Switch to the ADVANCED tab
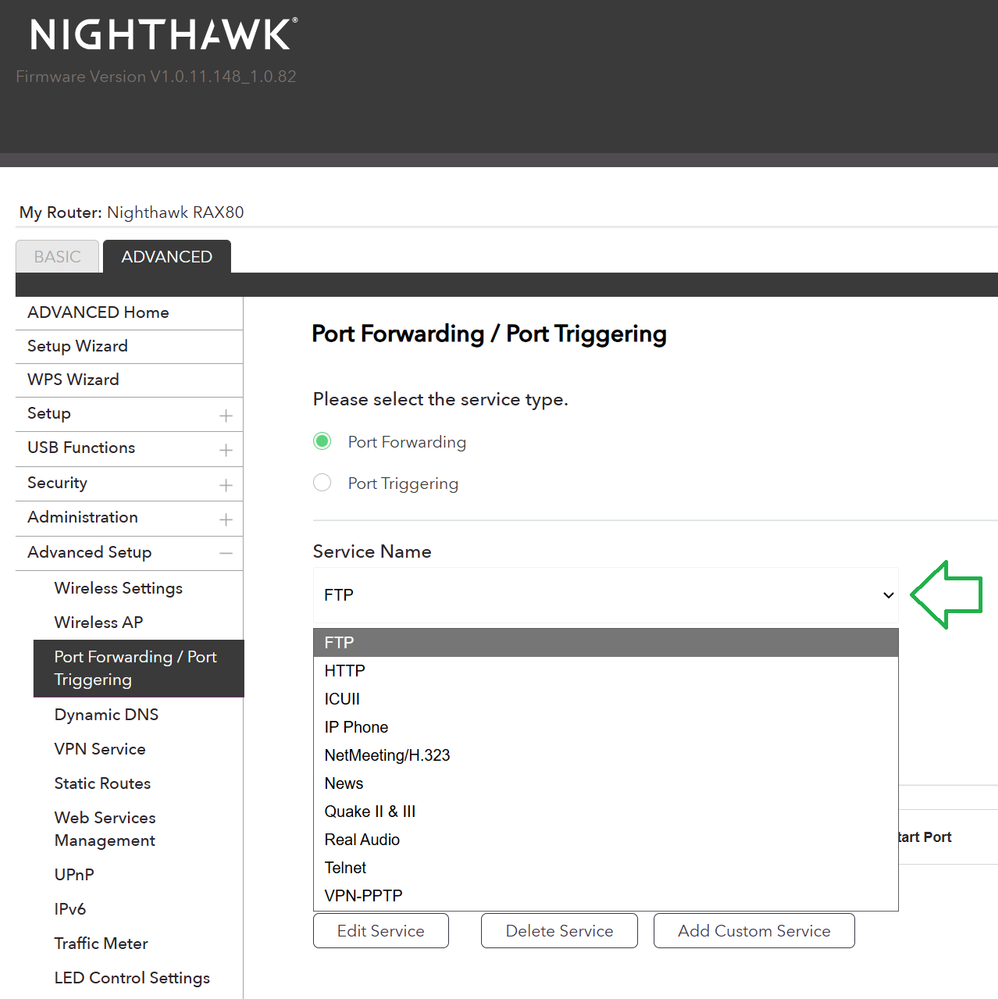998x999 pixels. coord(167,257)
